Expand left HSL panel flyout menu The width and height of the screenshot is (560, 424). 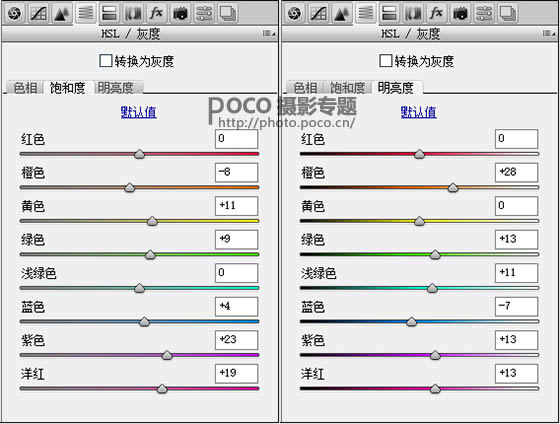269,33
